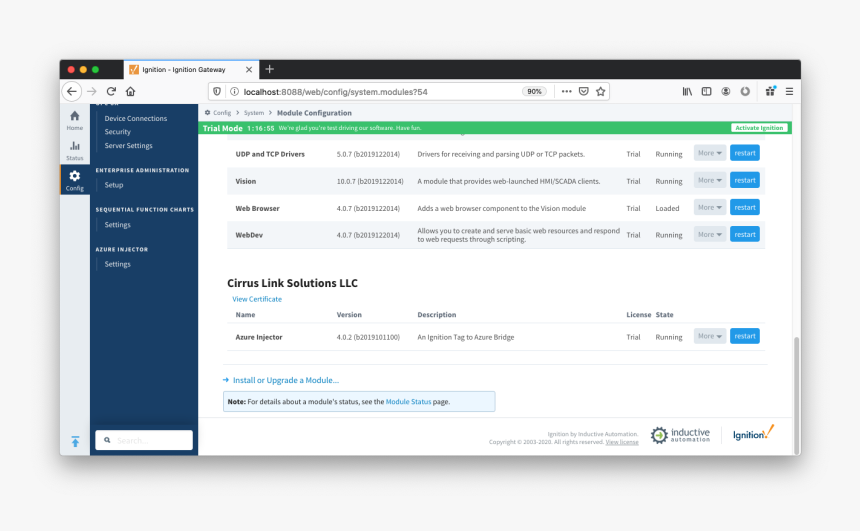Go to the browser Home page icon
Viewport: 860px width, 531px height.
[x=131, y=92]
